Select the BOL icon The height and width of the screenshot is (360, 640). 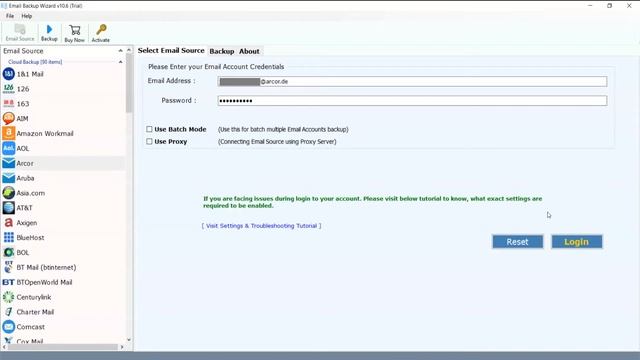click(x=9, y=252)
